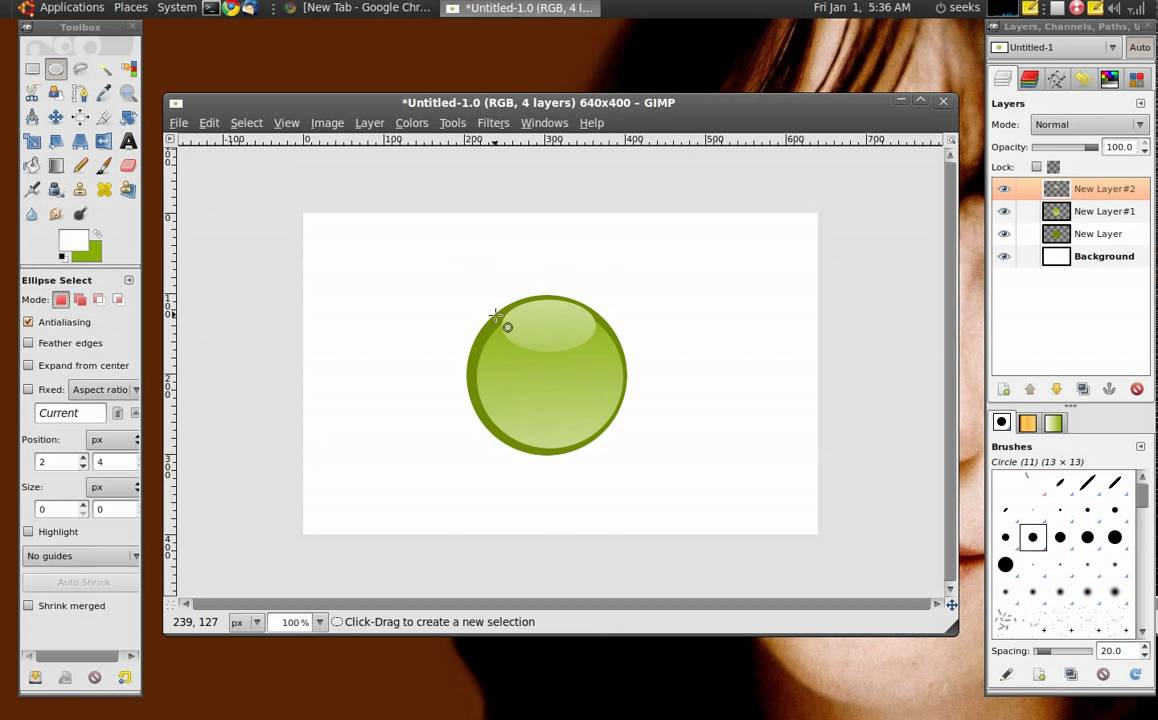Image resolution: width=1158 pixels, height=720 pixels.
Task: Switch to the Channels tab
Action: tap(1029, 79)
